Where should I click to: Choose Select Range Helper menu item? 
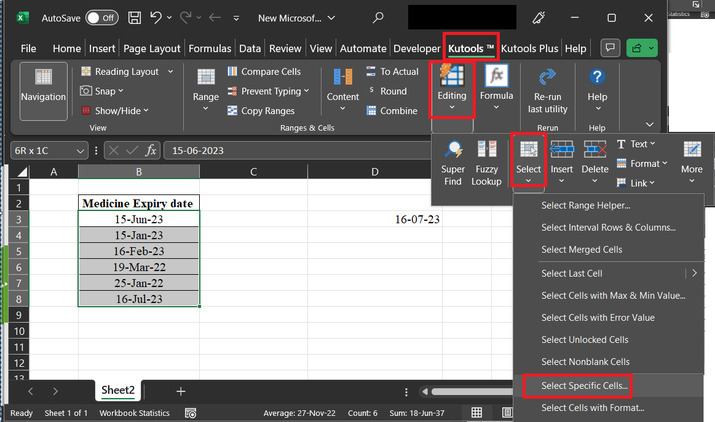[586, 206]
